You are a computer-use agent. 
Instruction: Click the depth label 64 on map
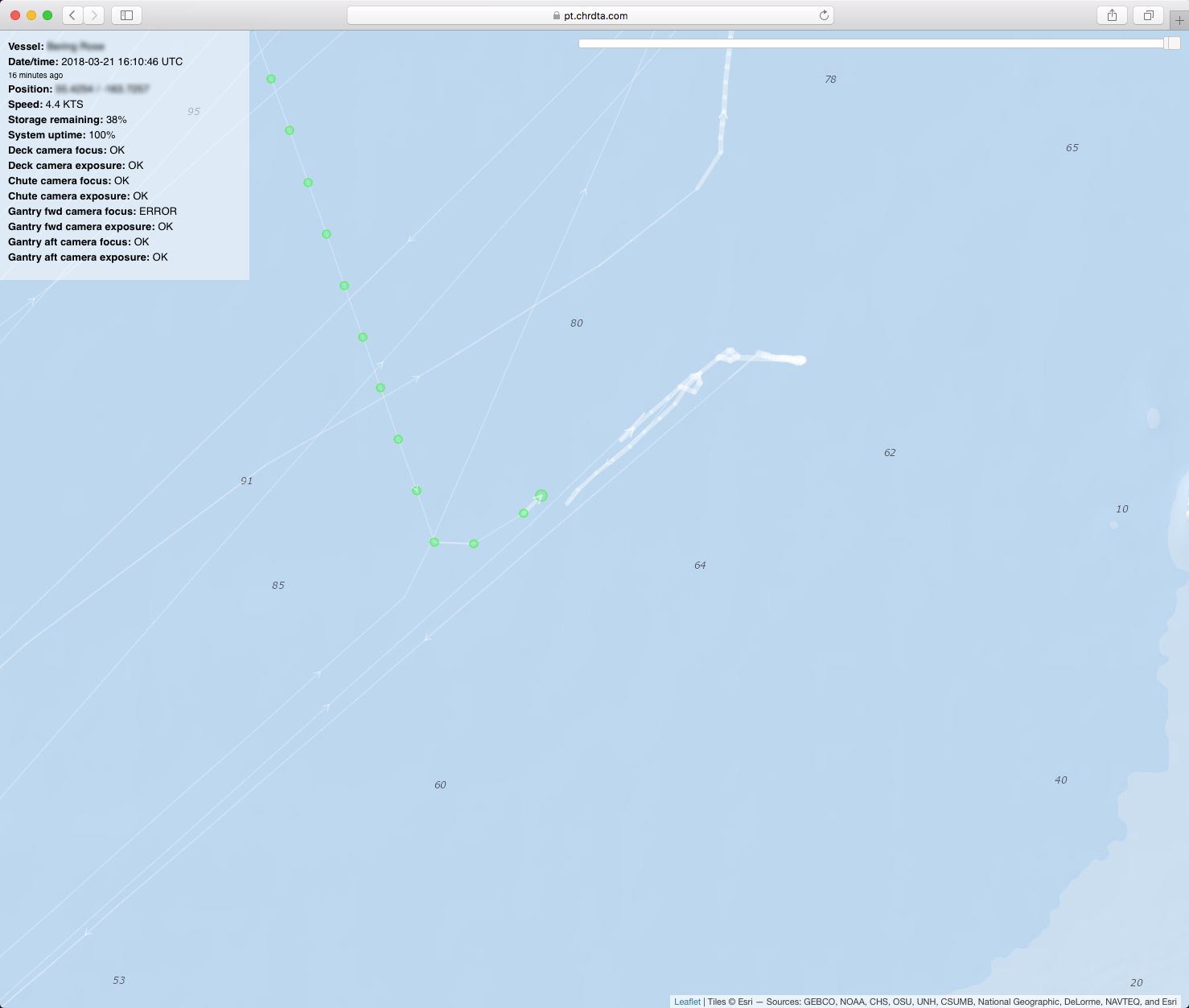(700, 566)
